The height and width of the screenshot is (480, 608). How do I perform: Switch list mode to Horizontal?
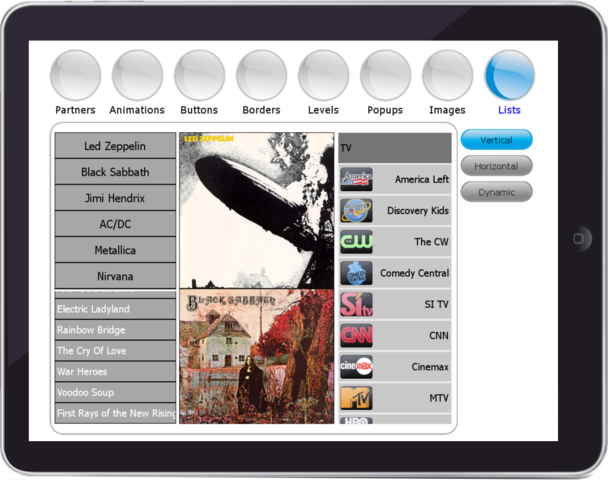[496, 166]
